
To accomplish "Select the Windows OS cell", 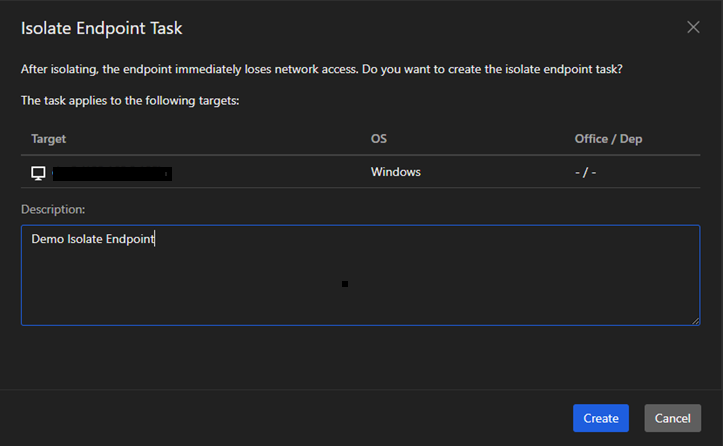I will (396, 172).
